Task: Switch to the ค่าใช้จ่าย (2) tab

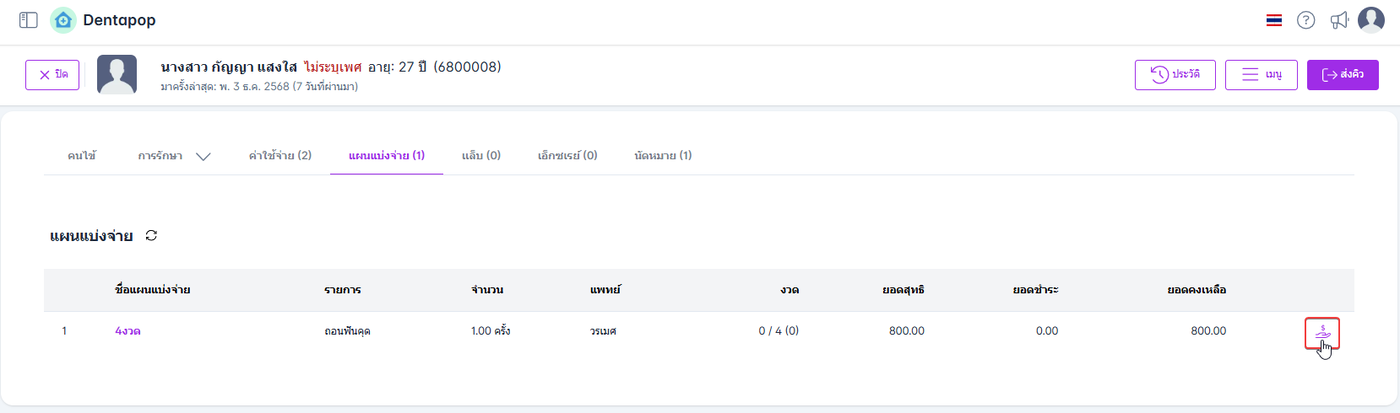Action: point(280,156)
